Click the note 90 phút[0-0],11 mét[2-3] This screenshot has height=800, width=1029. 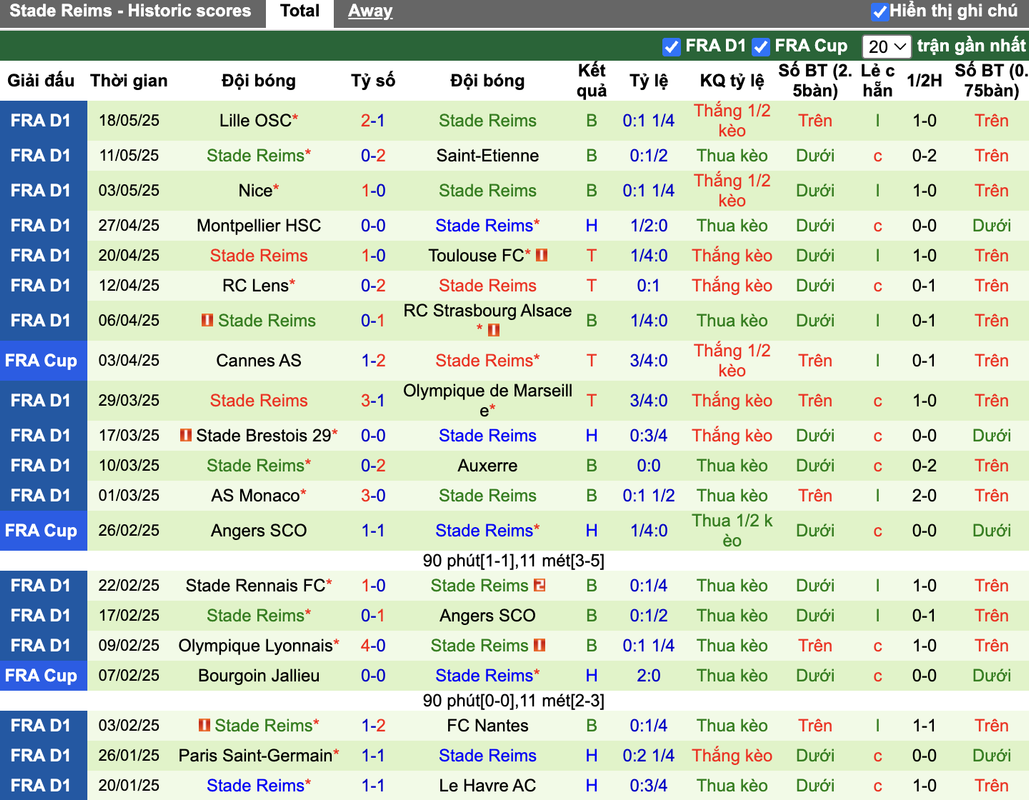coord(513,701)
